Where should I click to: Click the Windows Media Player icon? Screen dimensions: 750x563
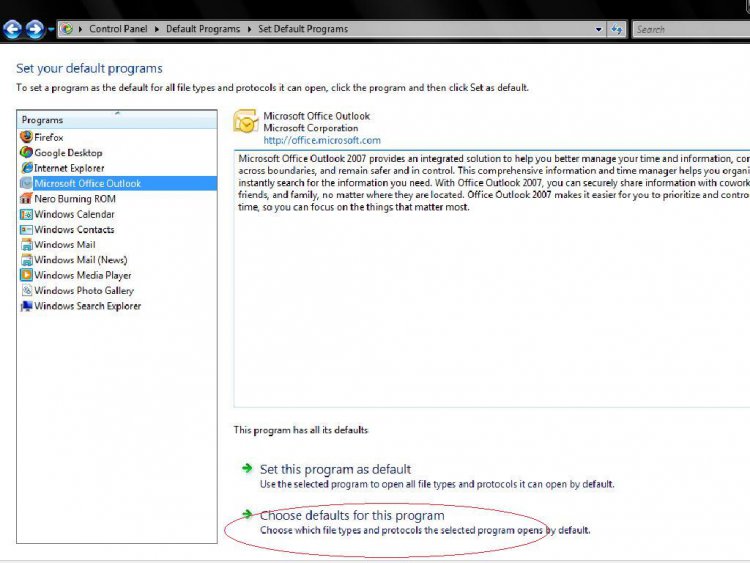[26, 275]
